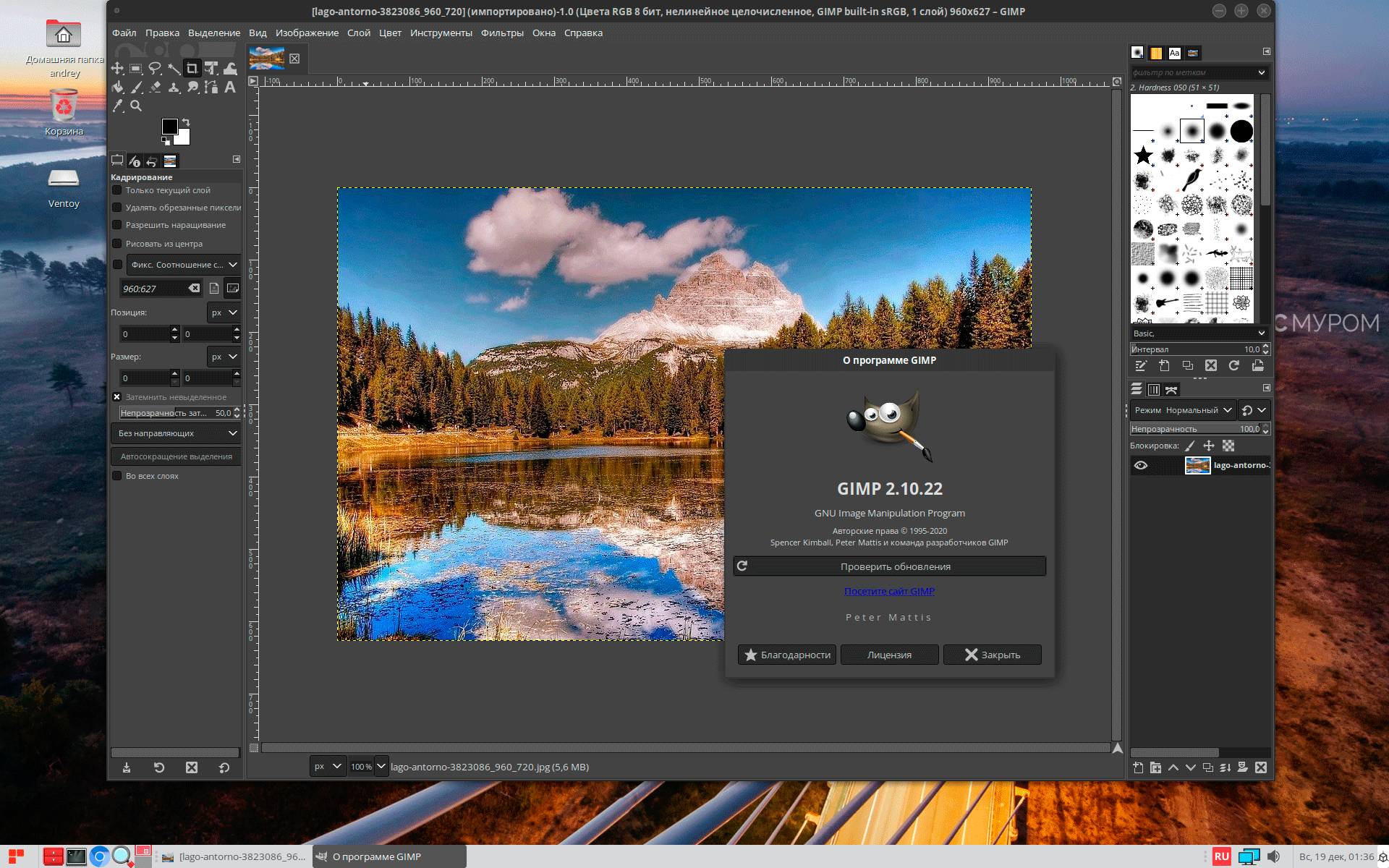
Task: Open the 'Фикс. Соотношение' dropdown
Action: pyautogui.click(x=184, y=265)
